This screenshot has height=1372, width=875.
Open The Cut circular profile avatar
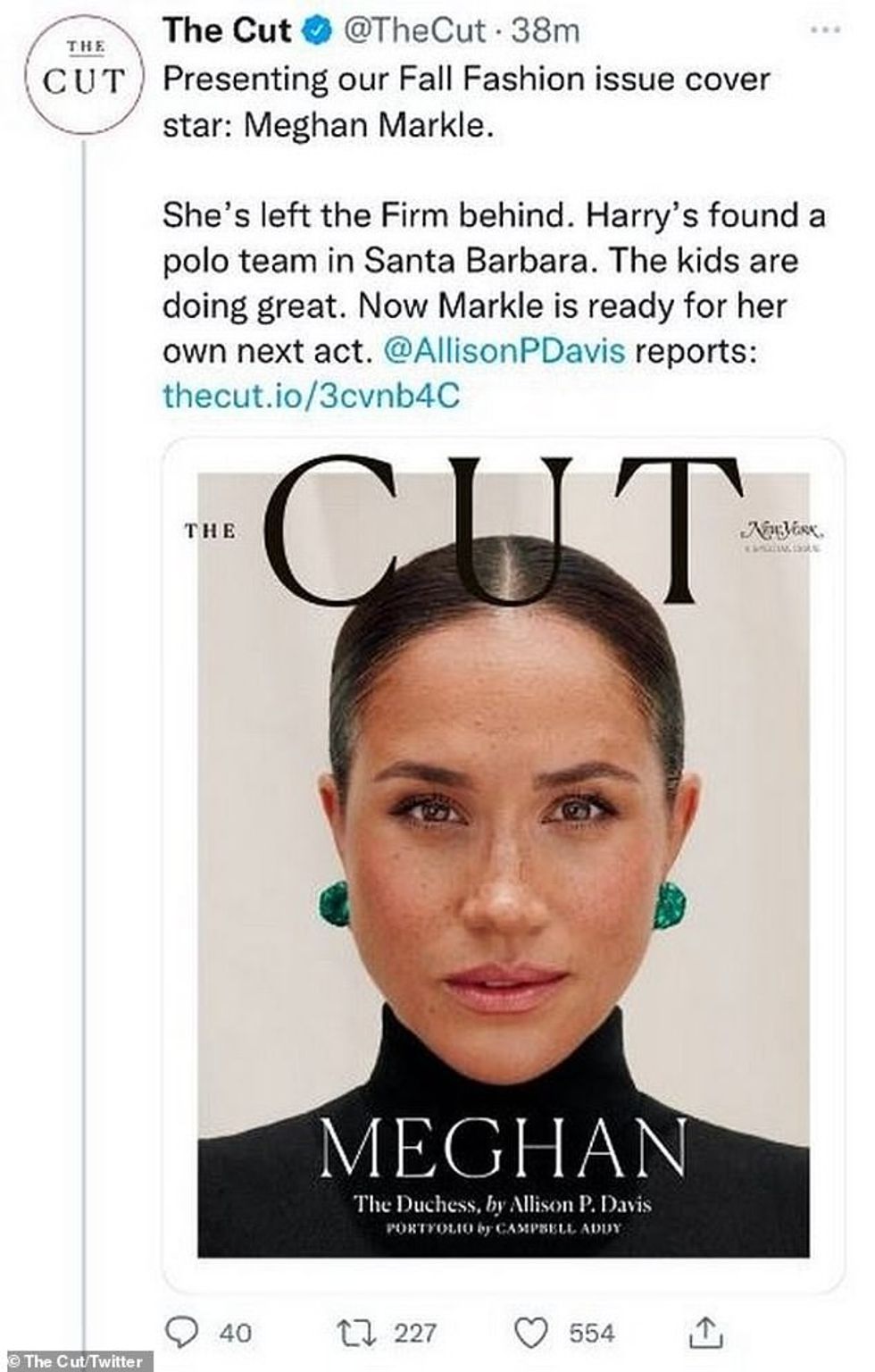pyautogui.click(x=85, y=75)
